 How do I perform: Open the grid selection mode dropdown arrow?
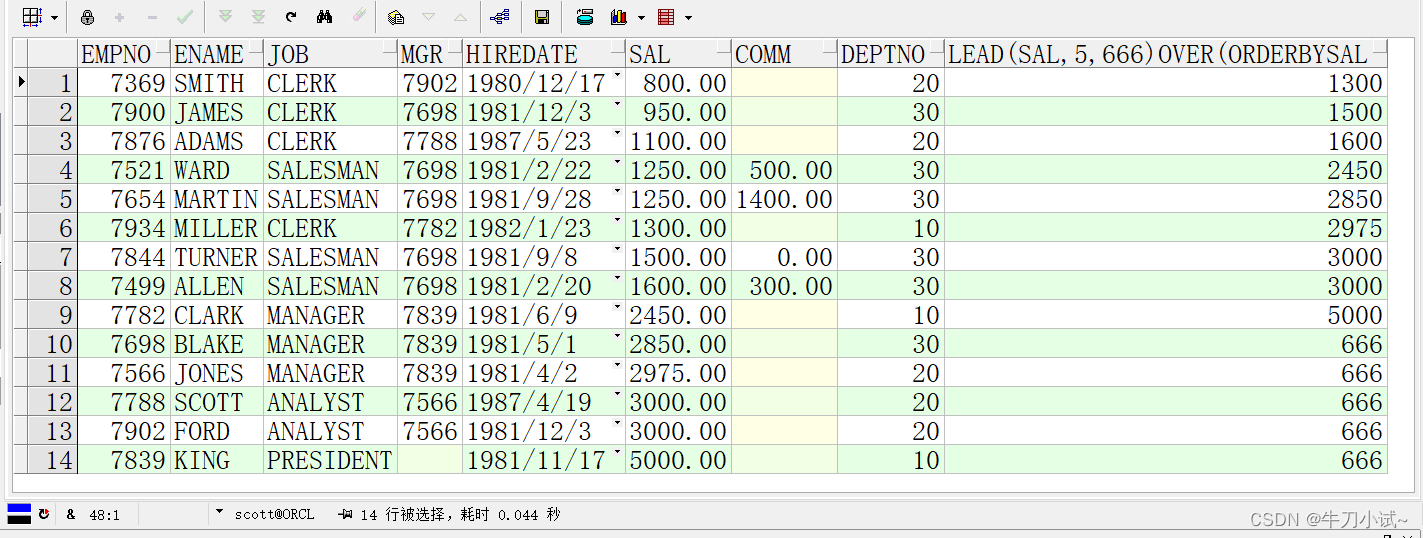(x=54, y=18)
